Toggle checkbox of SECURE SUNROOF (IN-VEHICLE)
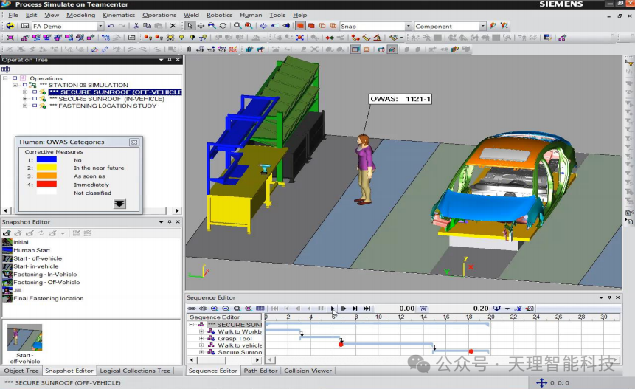 click(x=34, y=99)
